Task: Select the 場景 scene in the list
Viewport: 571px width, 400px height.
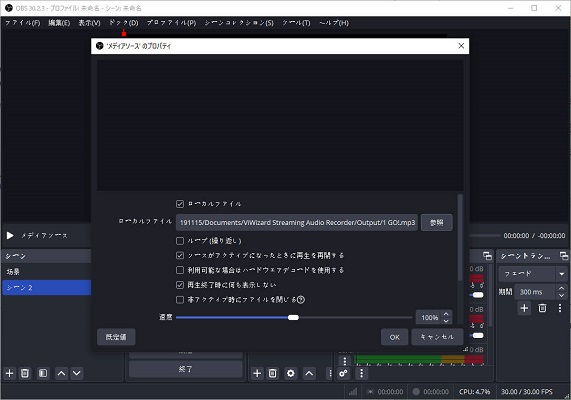Action: point(46,272)
